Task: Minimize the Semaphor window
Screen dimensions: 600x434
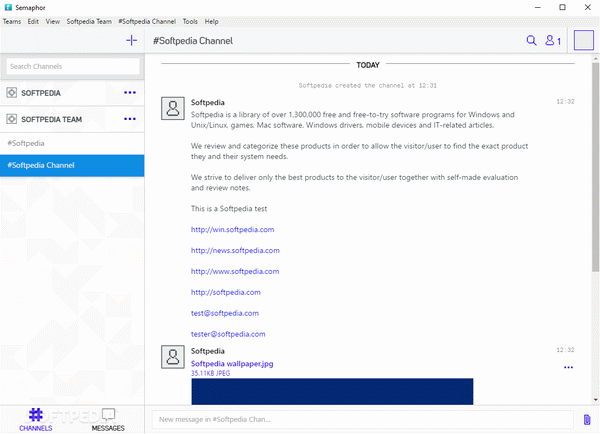Action: (538, 7)
